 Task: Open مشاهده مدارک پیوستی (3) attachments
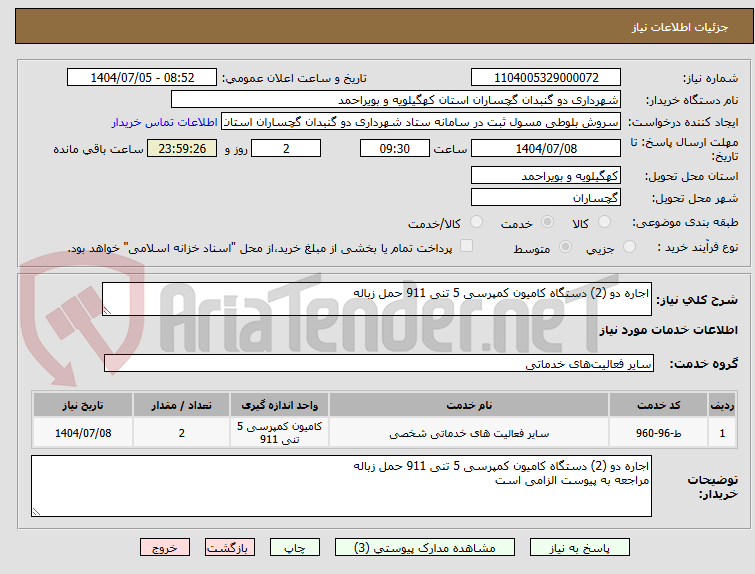pyautogui.click(x=425, y=548)
